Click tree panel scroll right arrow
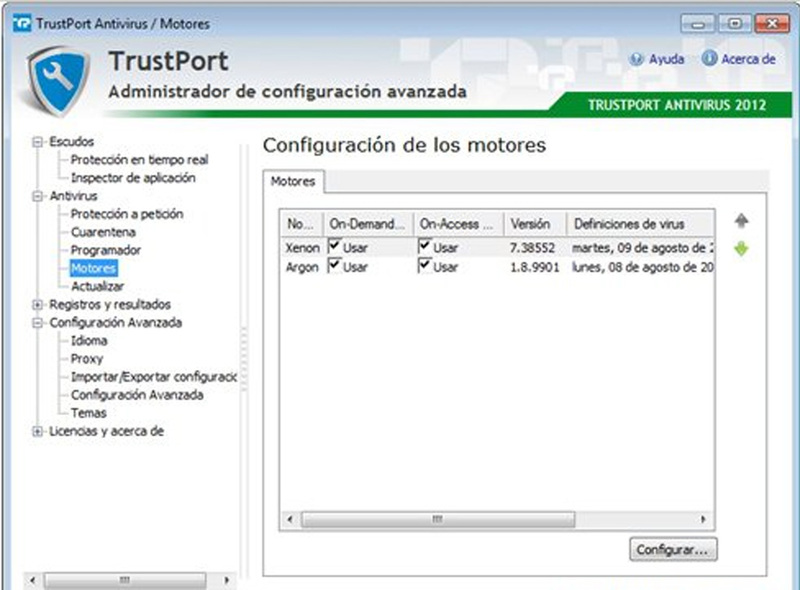The image size is (800, 590). pyautogui.click(x=227, y=580)
